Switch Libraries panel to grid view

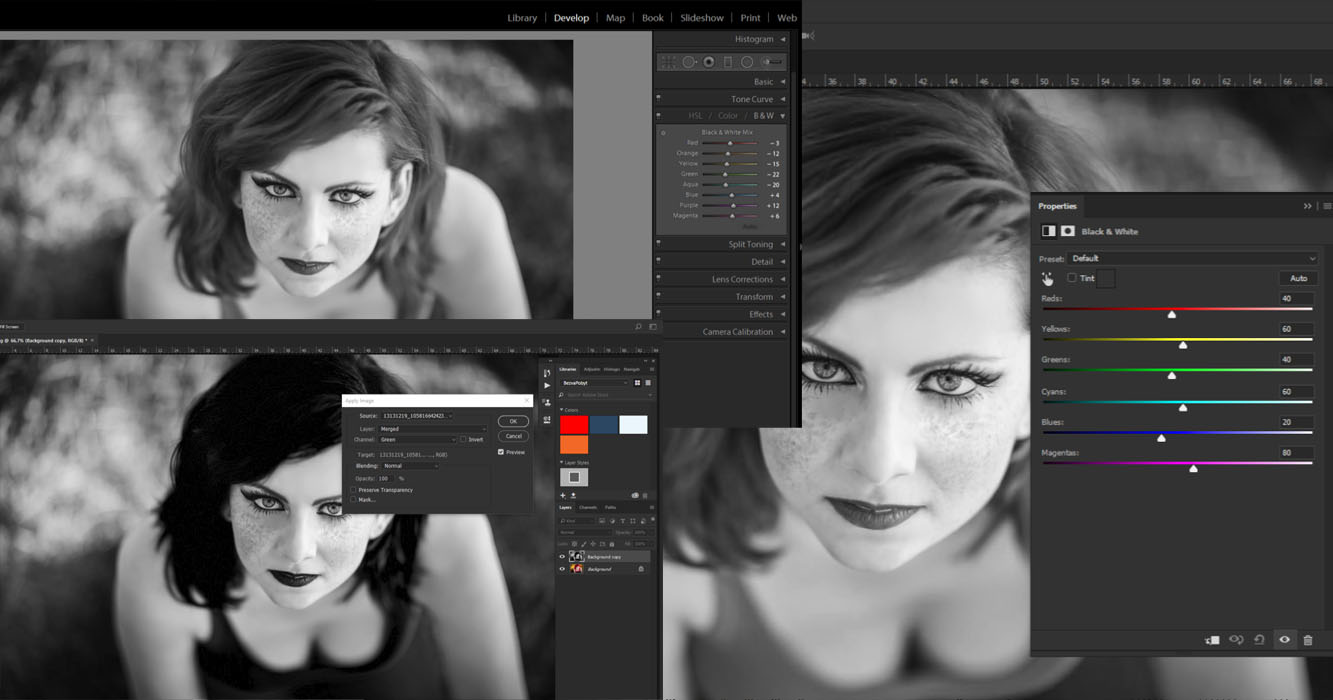click(637, 383)
